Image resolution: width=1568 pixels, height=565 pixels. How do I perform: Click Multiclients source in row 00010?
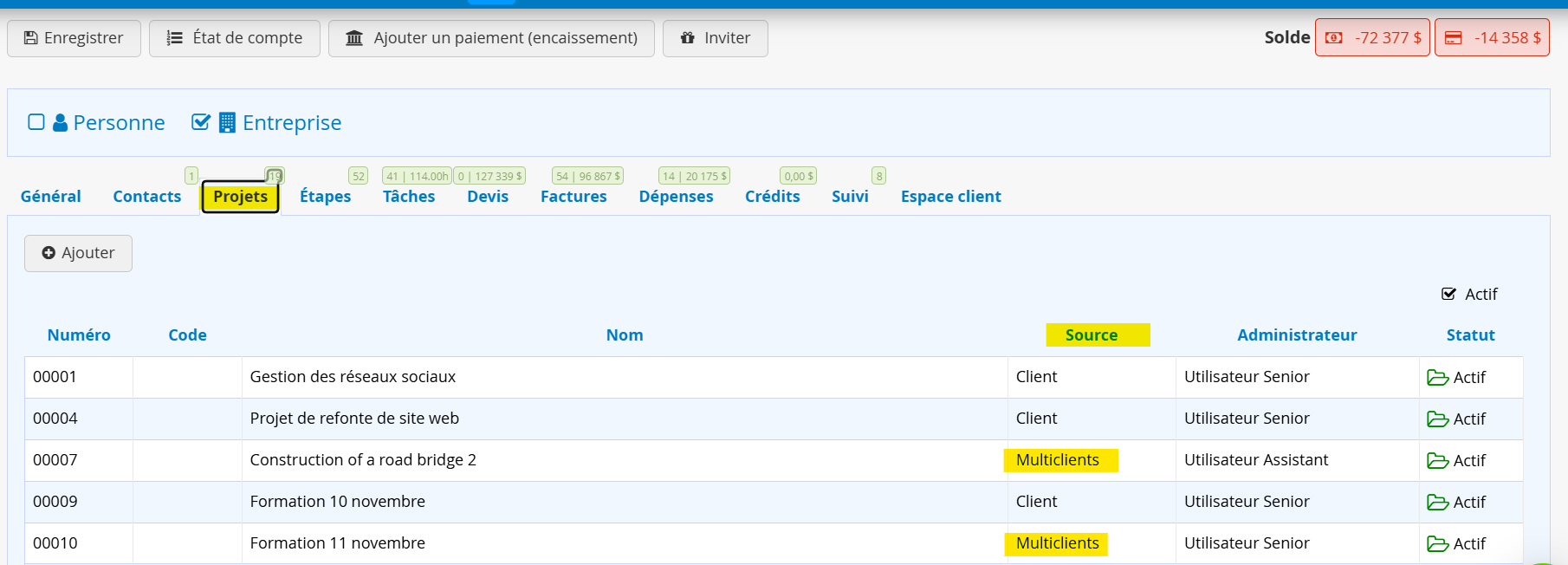(x=1058, y=543)
